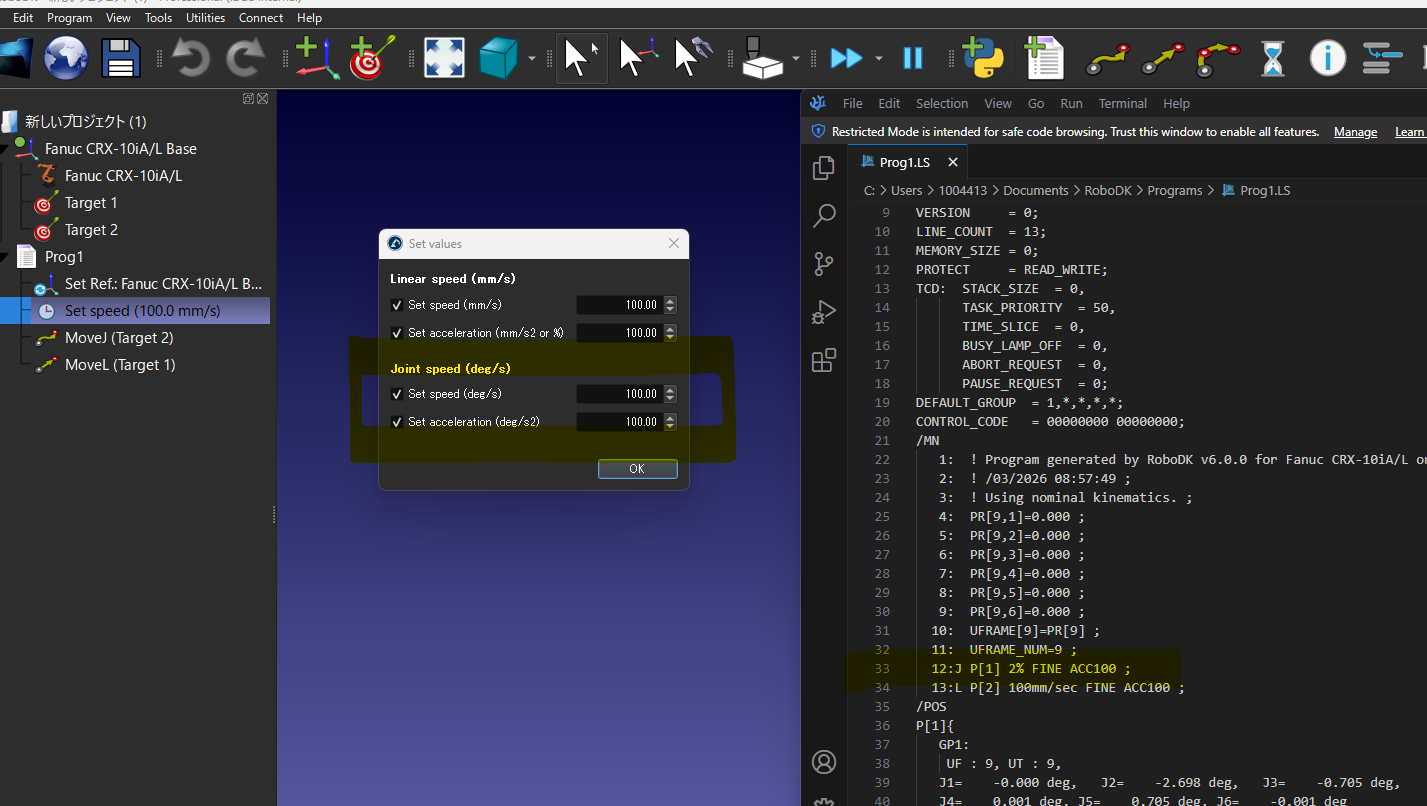The image size is (1427, 806).
Task: Open the Utilities menu in RoboDK
Action: 205,18
